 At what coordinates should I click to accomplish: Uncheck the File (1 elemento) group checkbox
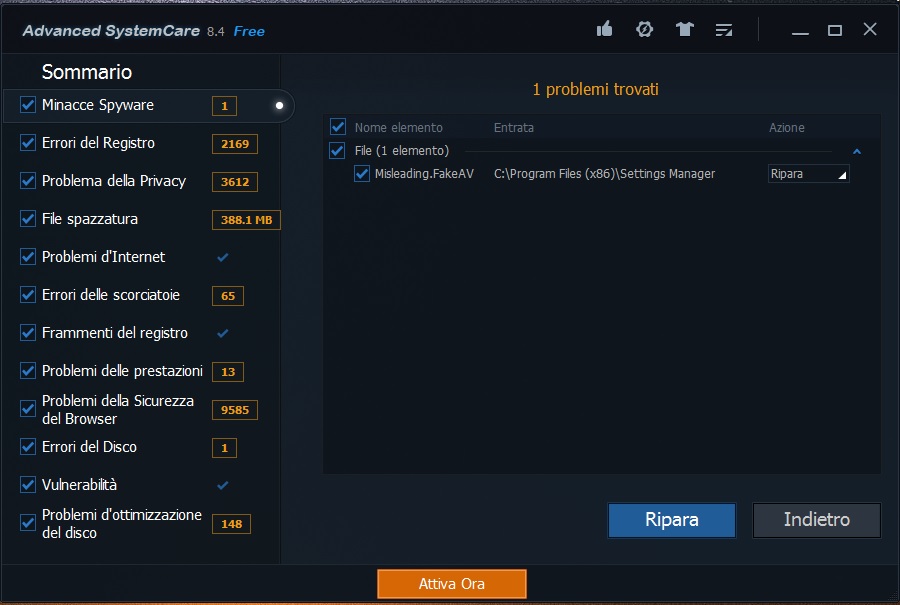[338, 150]
